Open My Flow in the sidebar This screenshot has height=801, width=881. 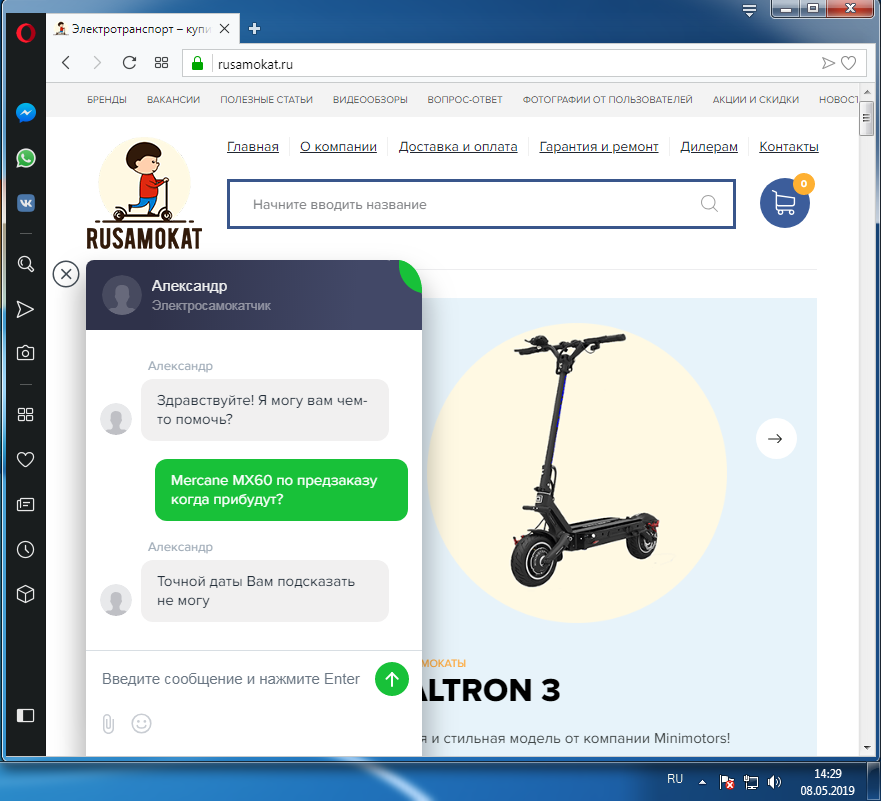25,309
